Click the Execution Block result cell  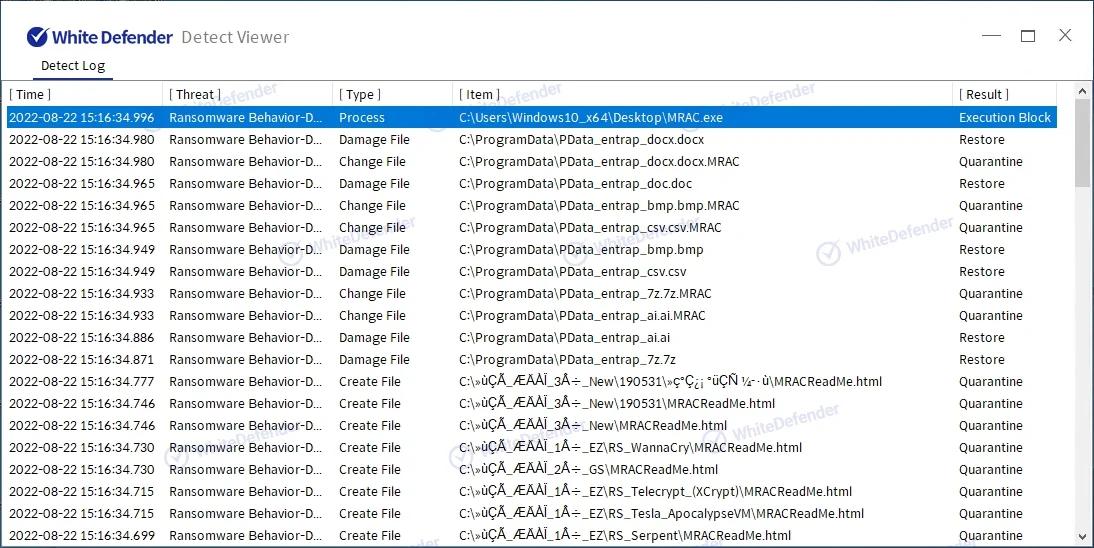(1004, 118)
